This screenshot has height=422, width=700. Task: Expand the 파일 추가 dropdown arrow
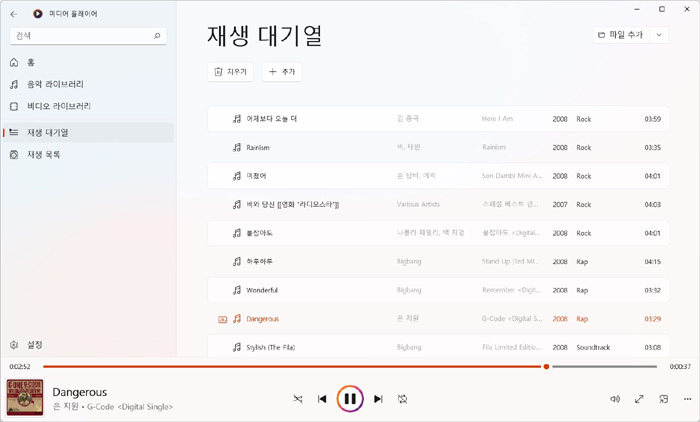[659, 35]
